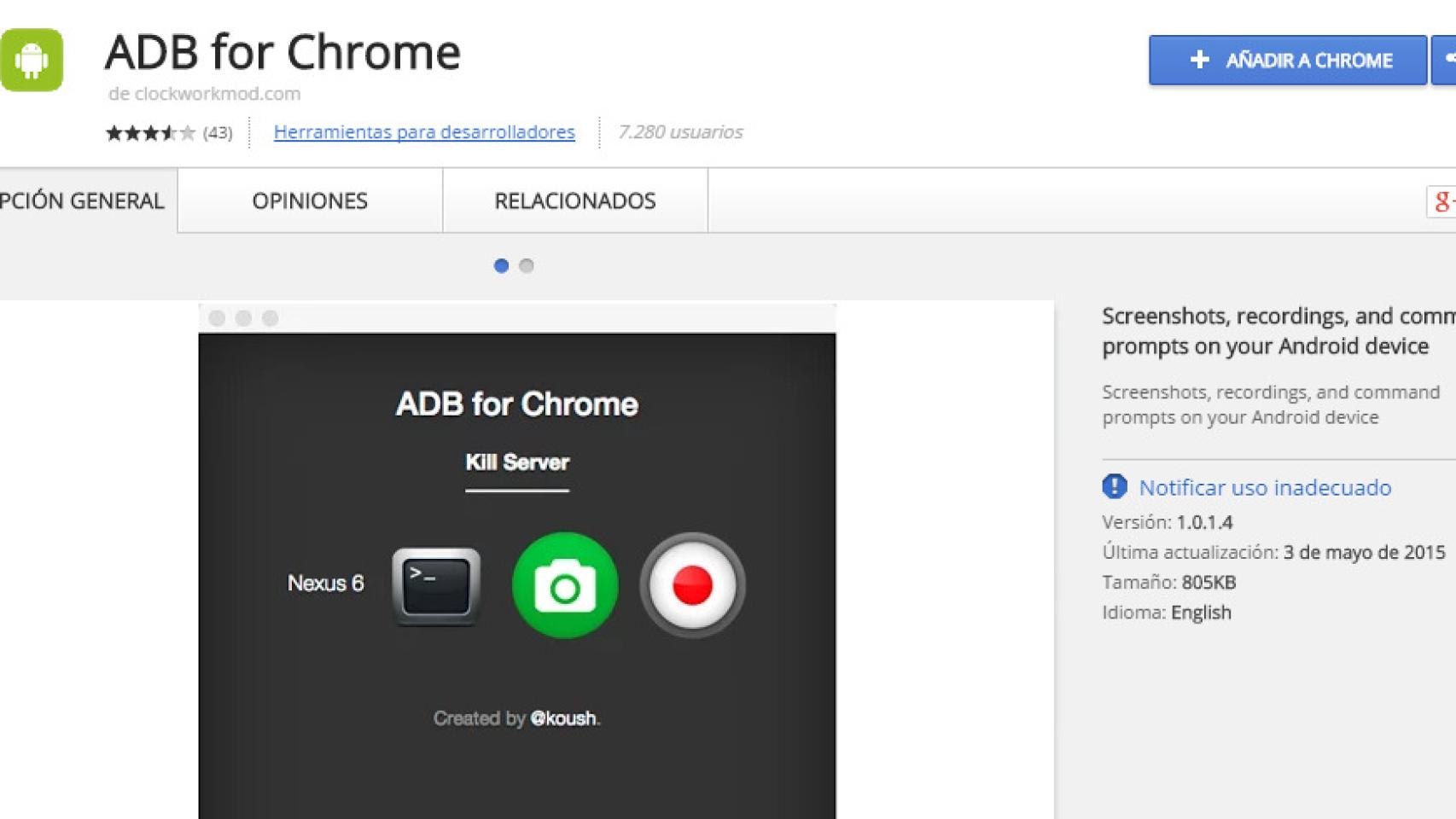
Task: Click the Tamaño 805KB text
Action: [1168, 583]
